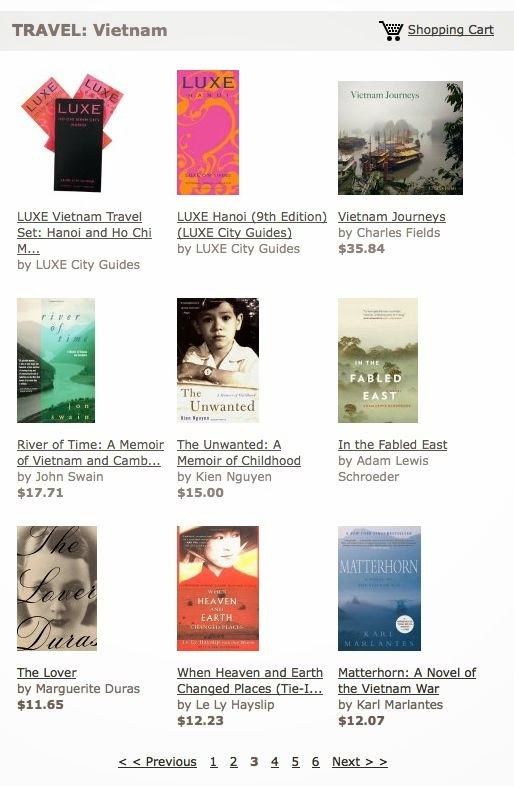This screenshot has height=786, width=514.
Task: Open the Shopping Cart link
Action: pyautogui.click(x=450, y=30)
